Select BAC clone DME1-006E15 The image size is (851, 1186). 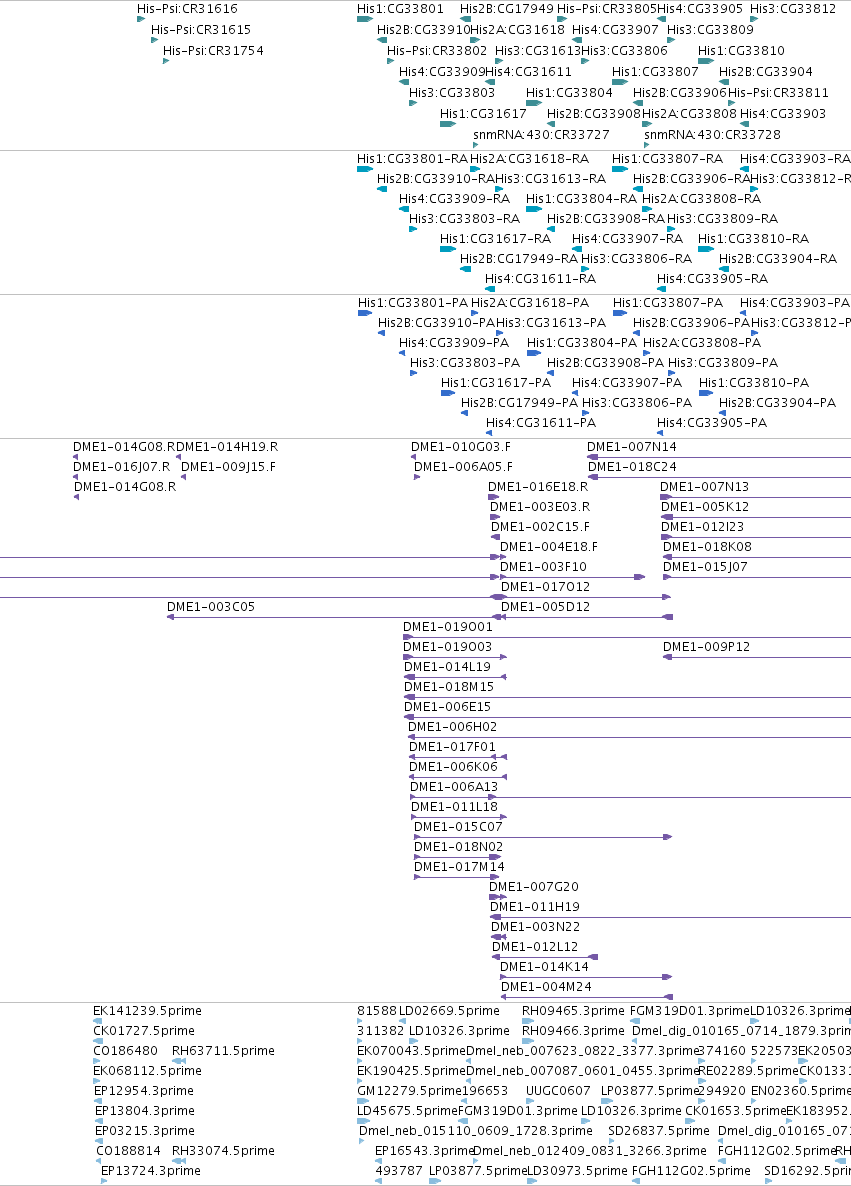[x=447, y=707]
